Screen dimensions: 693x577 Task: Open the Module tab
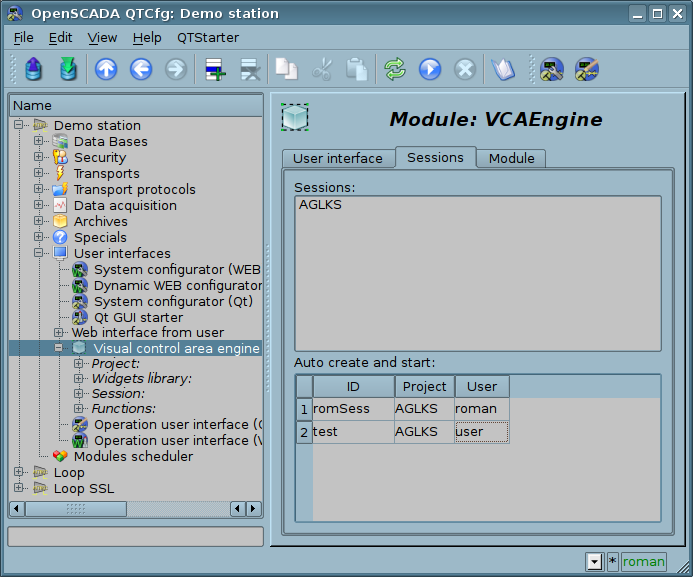pos(511,158)
